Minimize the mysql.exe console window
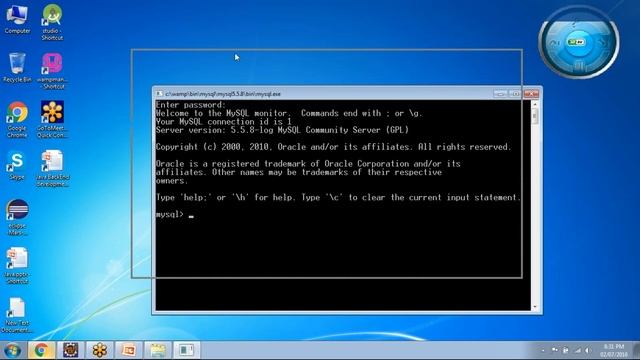This screenshot has width=640, height=360. (x=500, y=94)
